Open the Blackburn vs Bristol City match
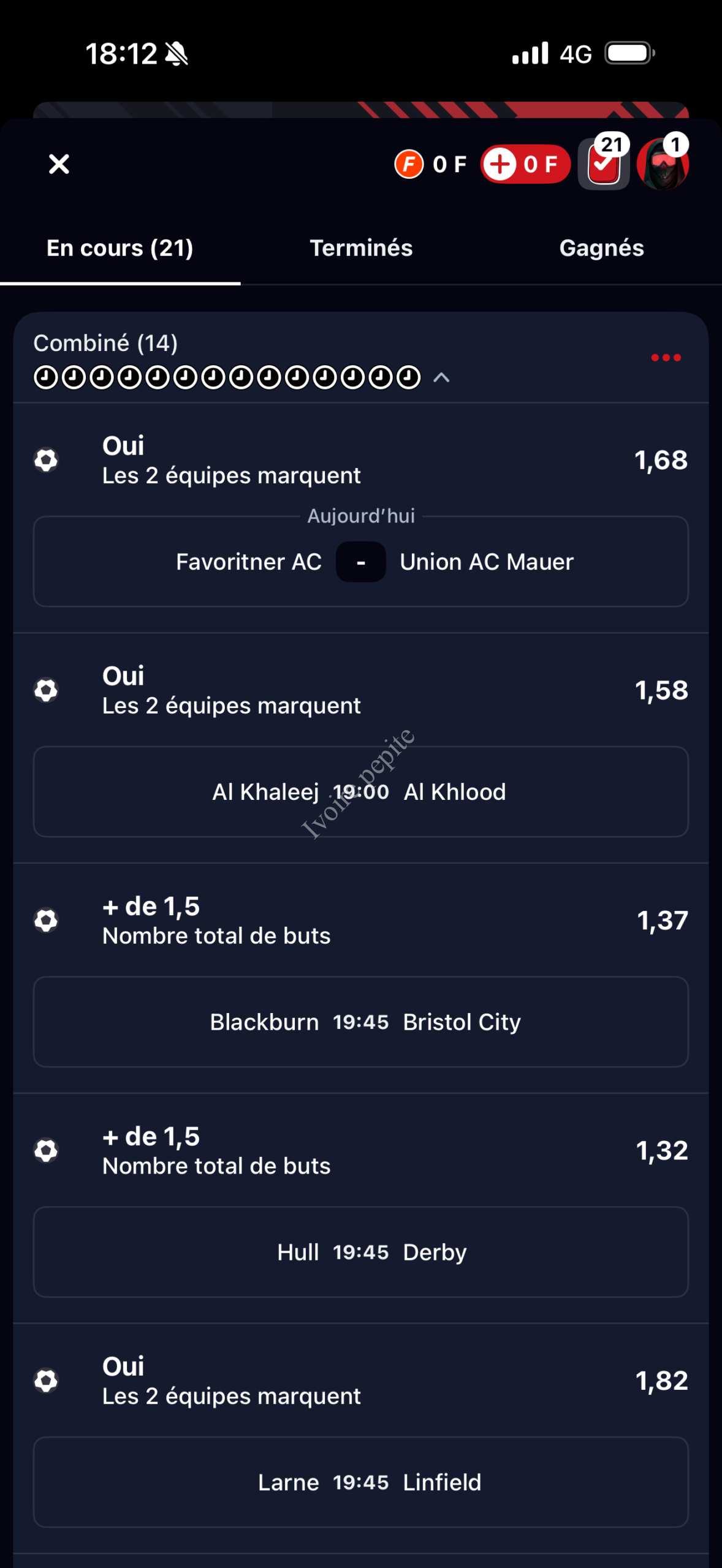 pos(361,1022)
